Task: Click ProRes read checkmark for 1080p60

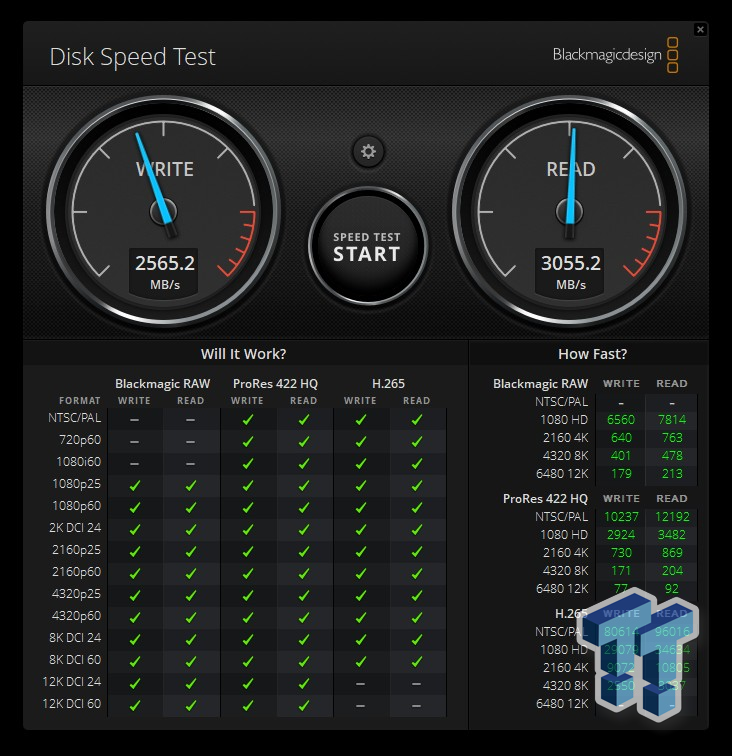Action: tap(304, 507)
